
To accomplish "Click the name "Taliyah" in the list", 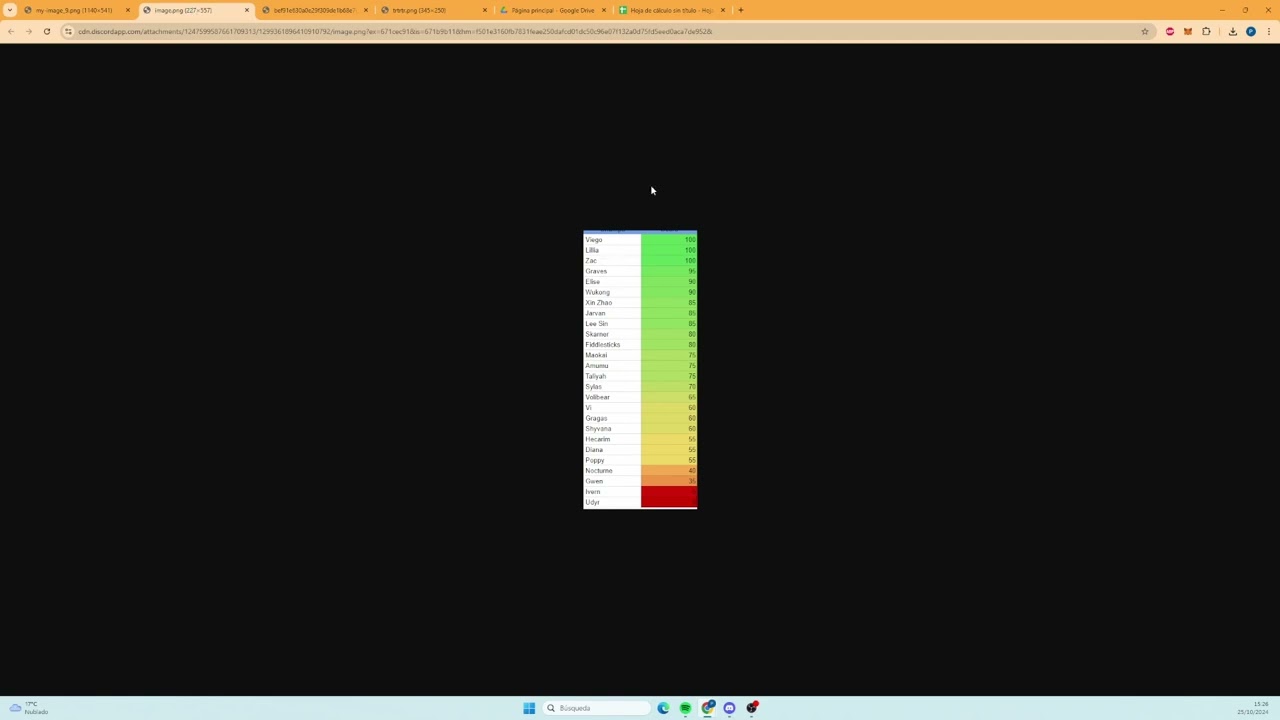I will pyautogui.click(x=596, y=376).
